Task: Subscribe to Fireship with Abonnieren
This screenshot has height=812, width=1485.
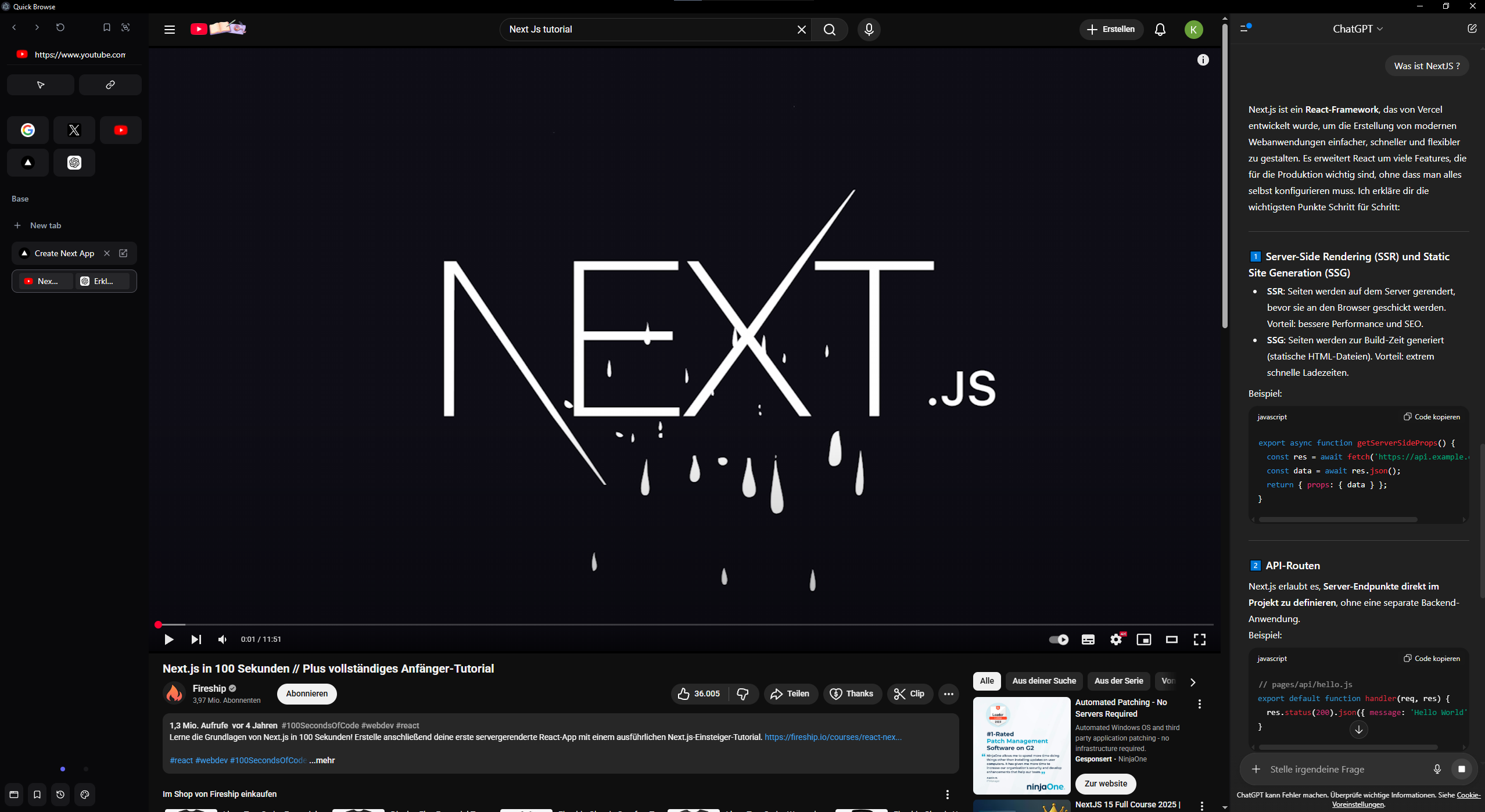Action: click(x=307, y=694)
